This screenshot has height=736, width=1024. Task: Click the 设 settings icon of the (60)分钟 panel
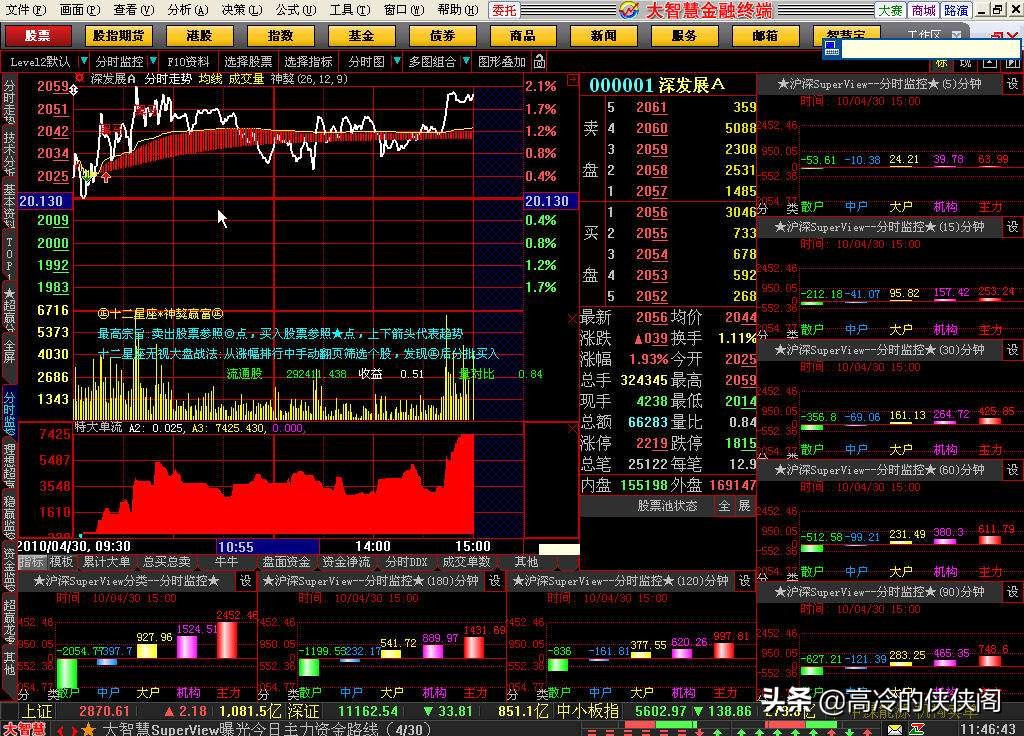[x=1012, y=470]
